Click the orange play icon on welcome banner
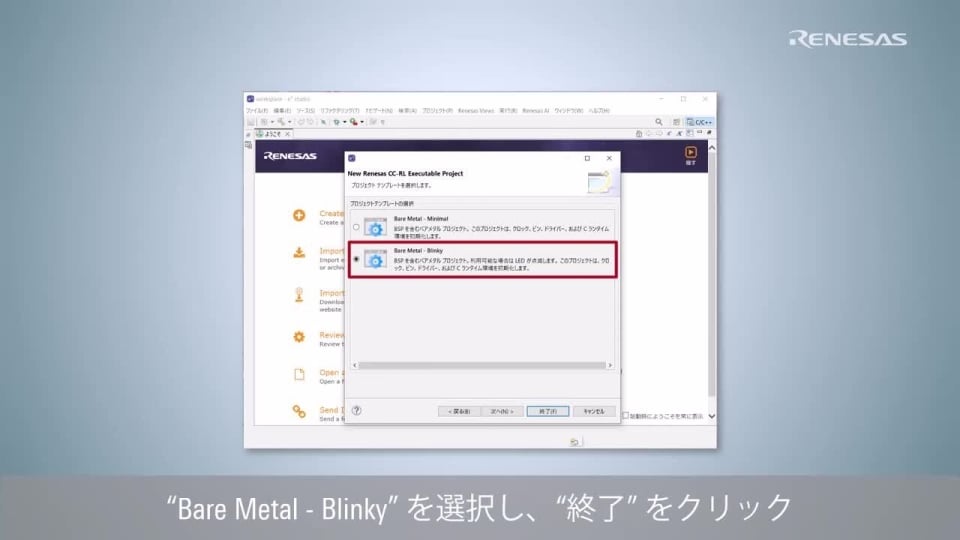The width and height of the screenshot is (960, 540). [x=690, y=152]
